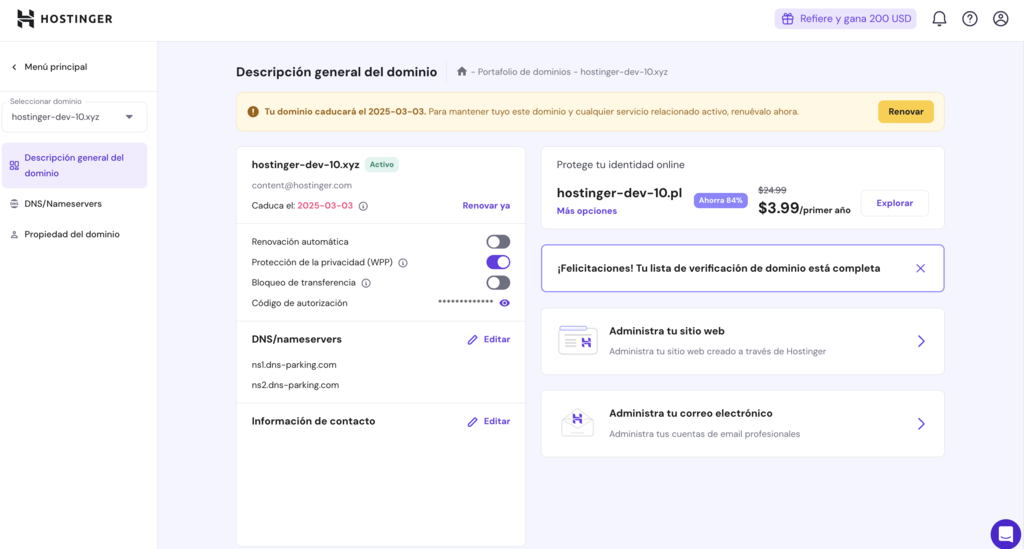The height and width of the screenshot is (549, 1024).
Task: Click the Renovar ya link
Action: [x=486, y=206]
